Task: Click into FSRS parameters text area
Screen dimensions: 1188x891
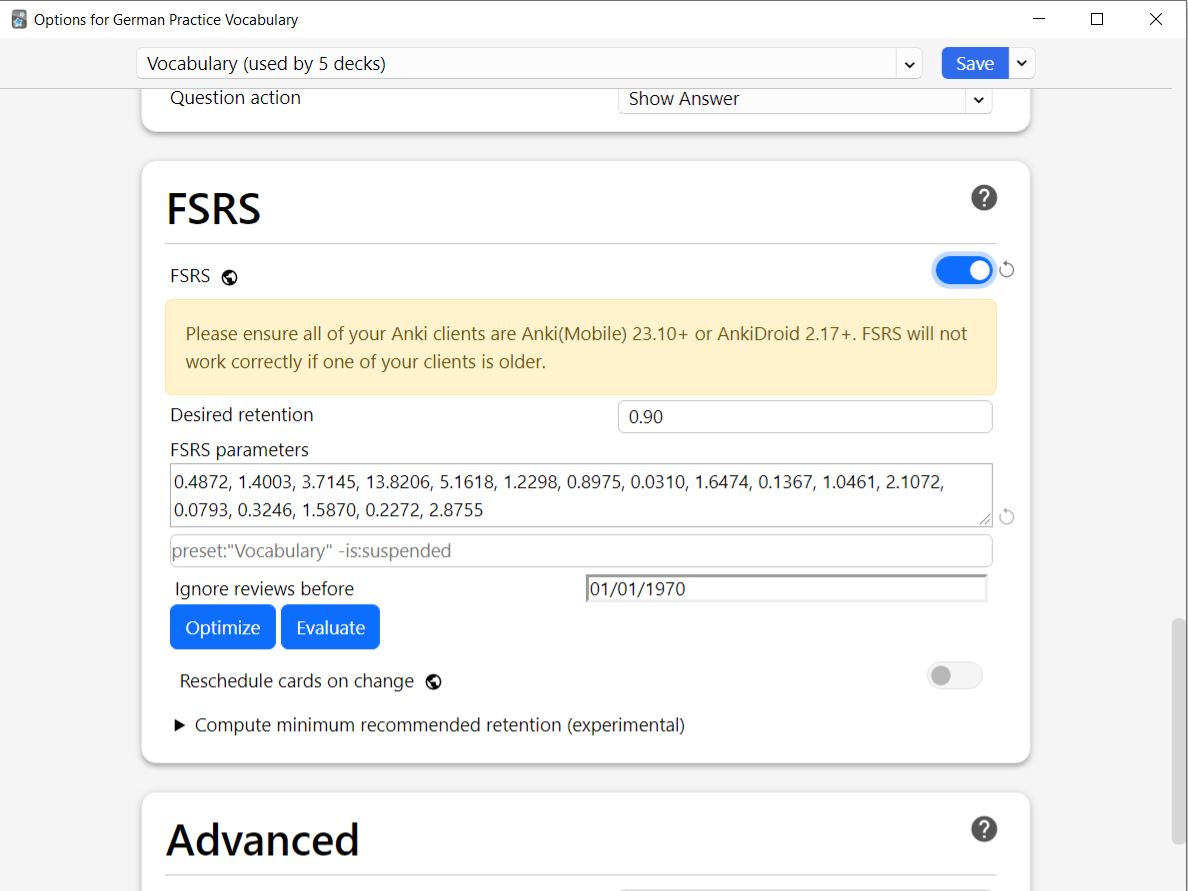Action: (x=581, y=496)
